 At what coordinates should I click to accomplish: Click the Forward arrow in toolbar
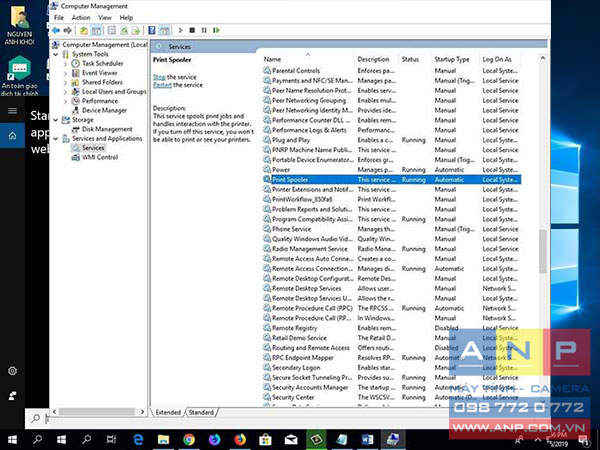[68, 30]
